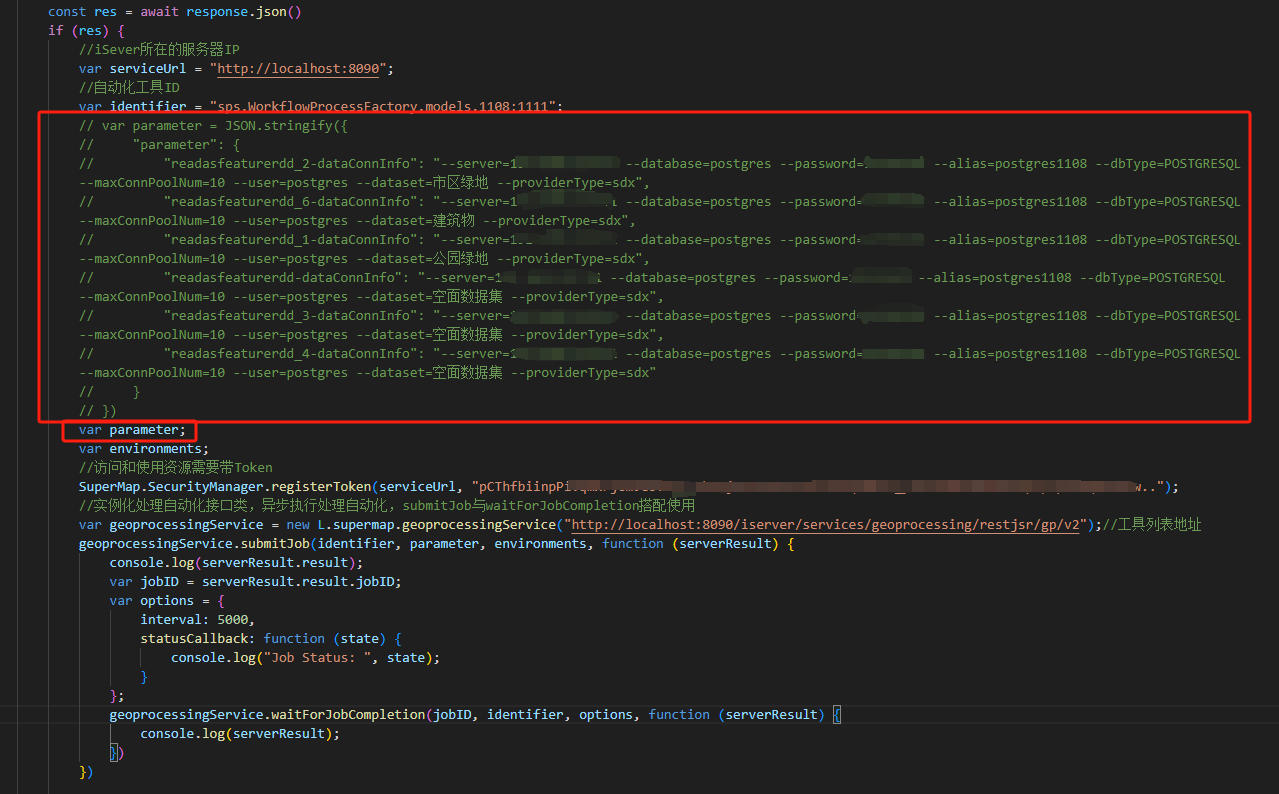Image resolution: width=1279 pixels, height=794 pixels.
Task: Click the 'const res = await response.json()' line
Action: (x=175, y=12)
